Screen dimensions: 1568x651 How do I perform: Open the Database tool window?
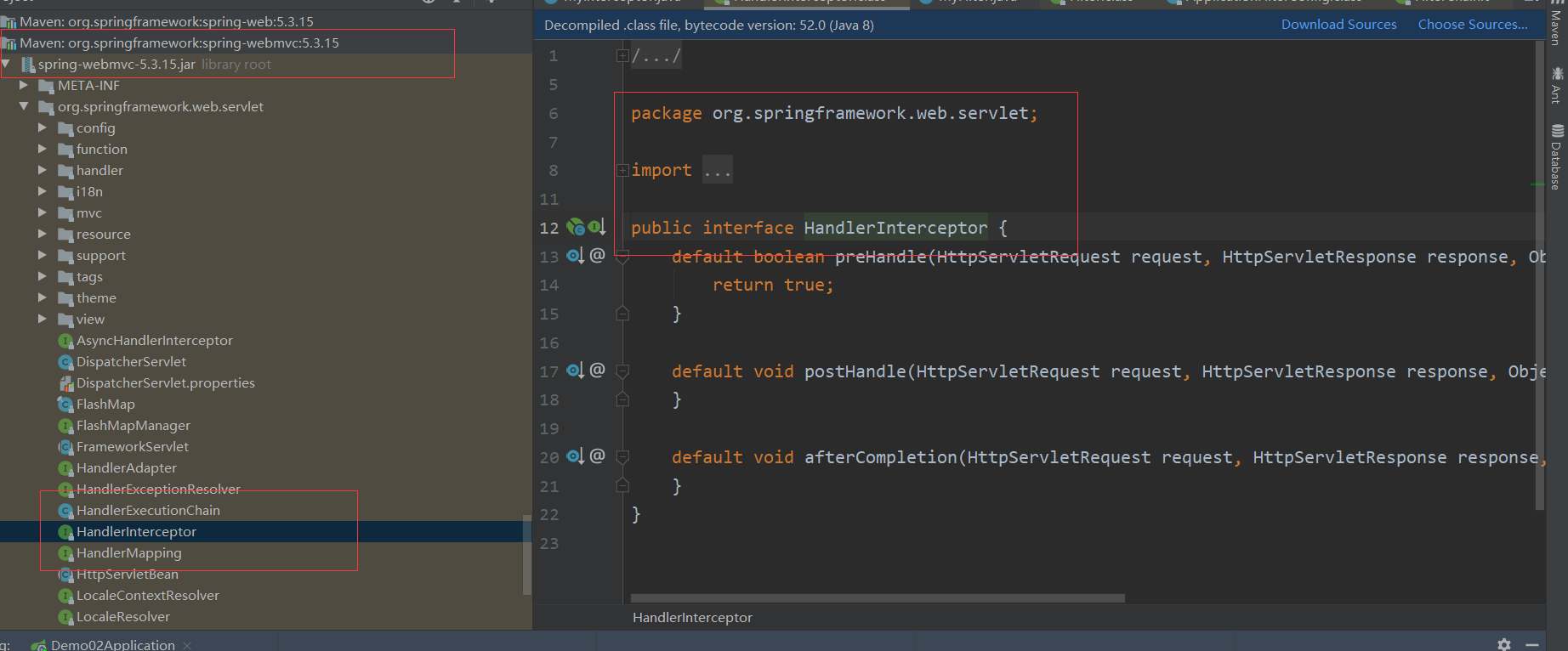point(1556,157)
